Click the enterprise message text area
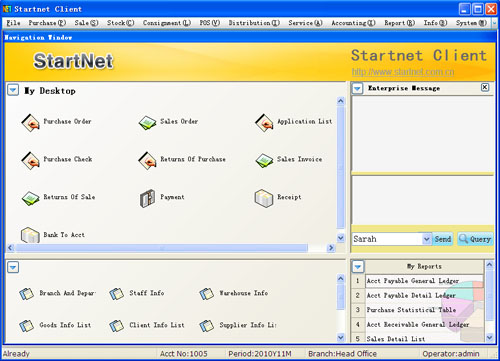 [422, 201]
